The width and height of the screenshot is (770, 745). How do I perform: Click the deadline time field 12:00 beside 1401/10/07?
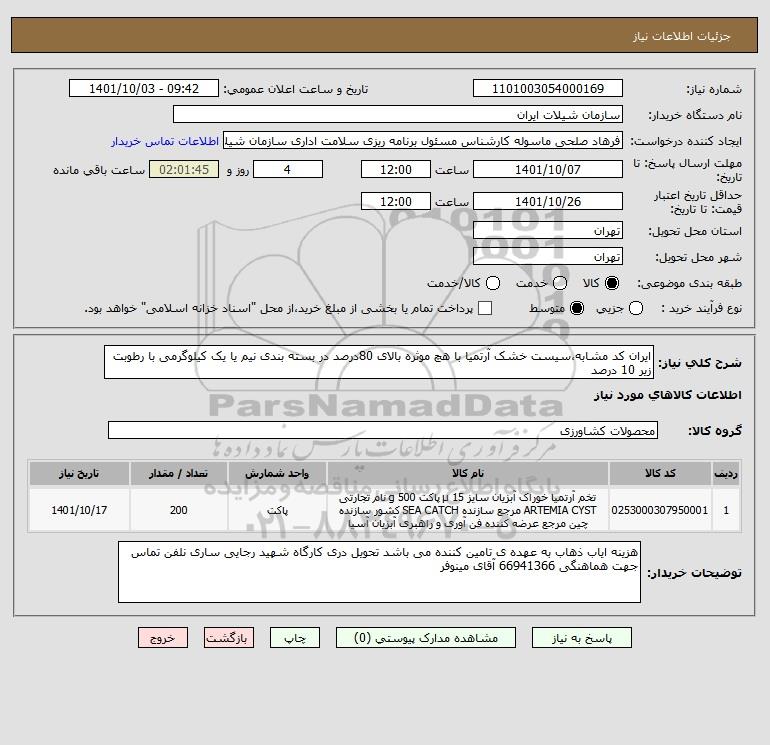tap(396, 169)
